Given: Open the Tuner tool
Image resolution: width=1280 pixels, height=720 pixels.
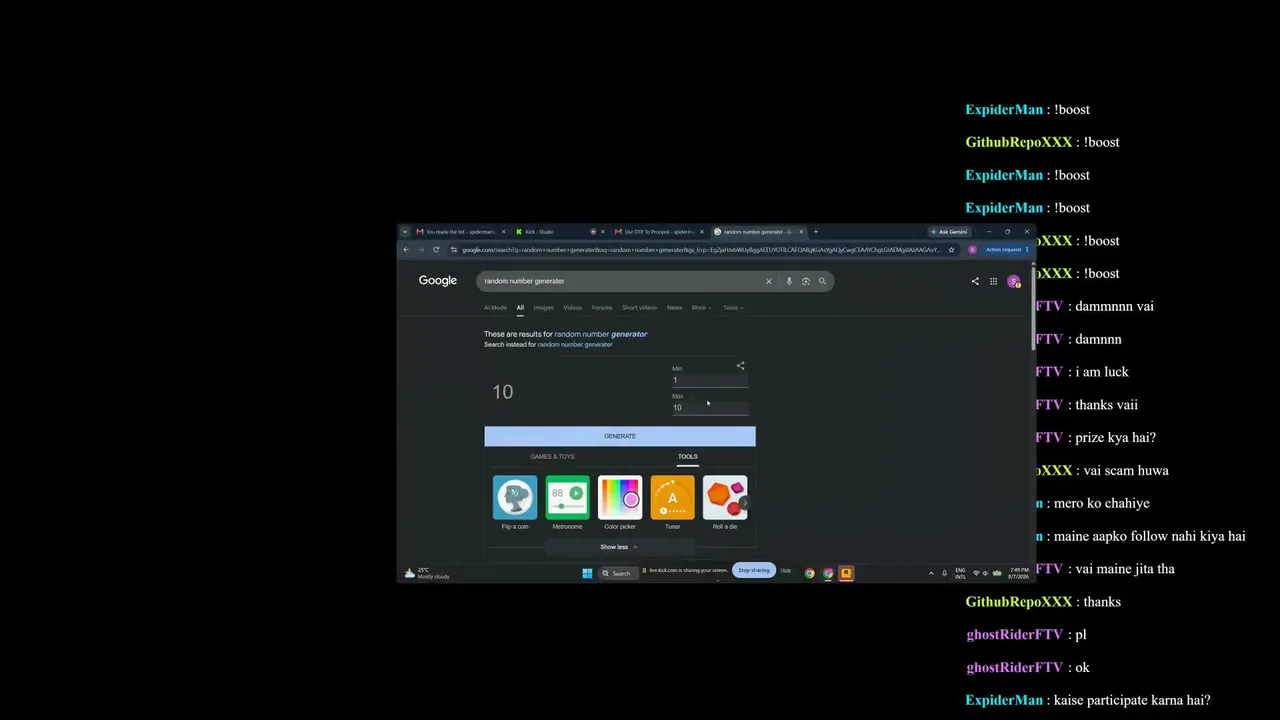Looking at the screenshot, I should pos(672,502).
